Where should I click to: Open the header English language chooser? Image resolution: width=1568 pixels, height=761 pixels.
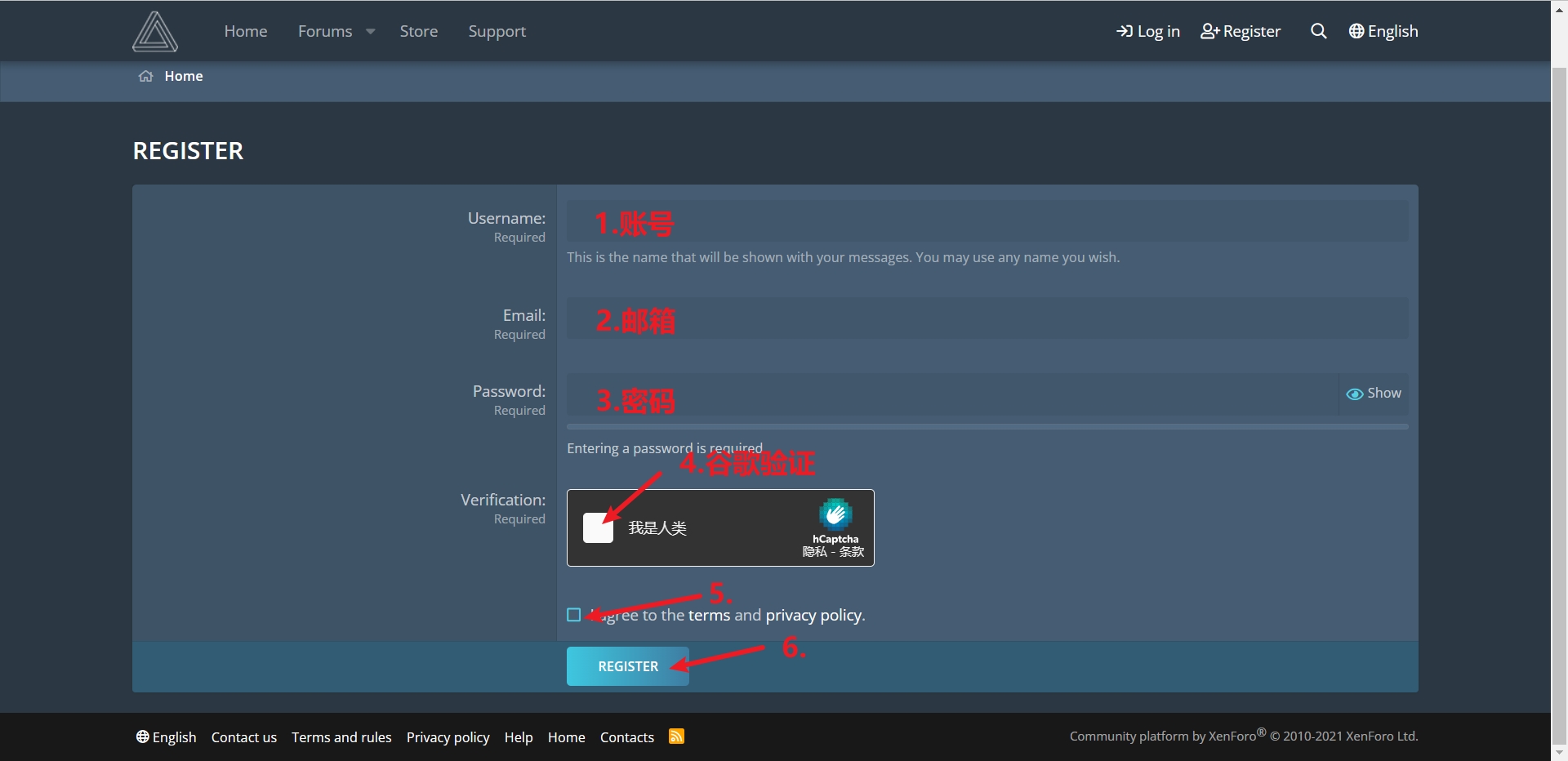pos(1383,31)
